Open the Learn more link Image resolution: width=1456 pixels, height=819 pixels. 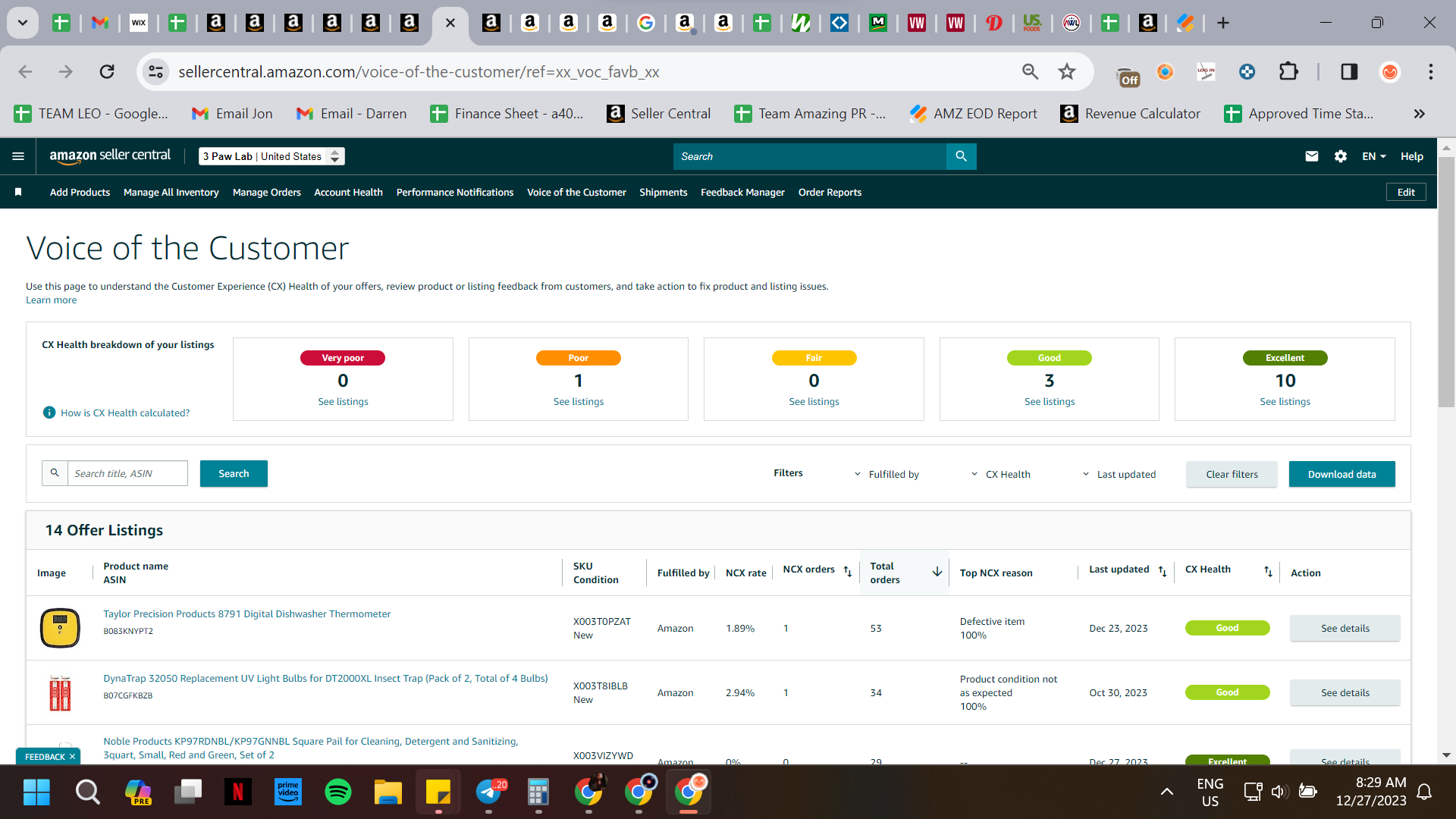(51, 300)
